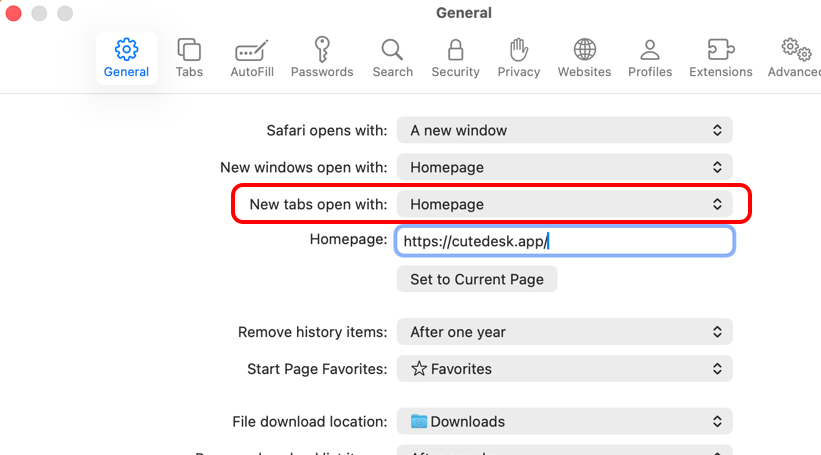Click into the Homepage URL field

(564, 241)
